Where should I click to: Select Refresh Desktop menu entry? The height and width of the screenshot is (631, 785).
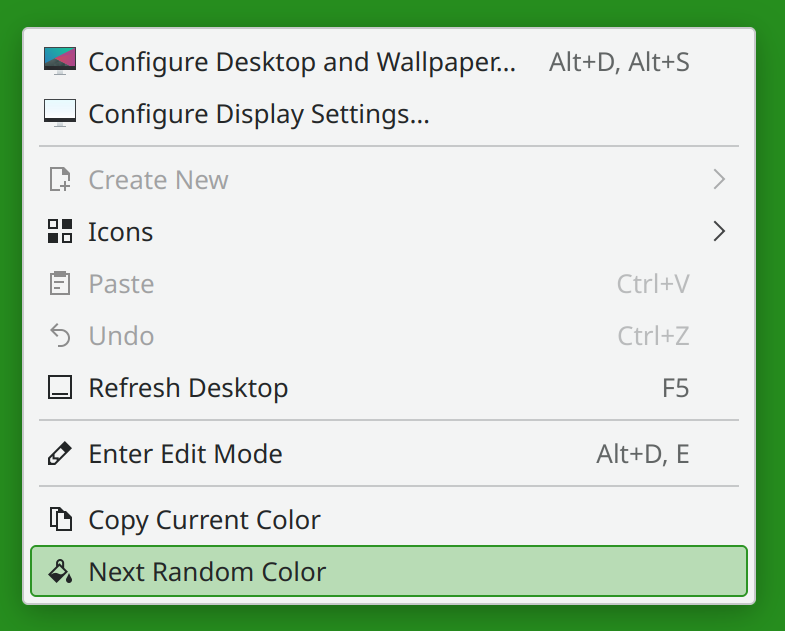389,388
